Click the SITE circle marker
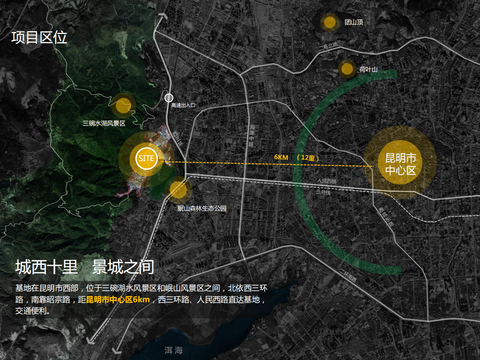Image resolution: width=480 pixels, height=360 pixels. coord(146,158)
